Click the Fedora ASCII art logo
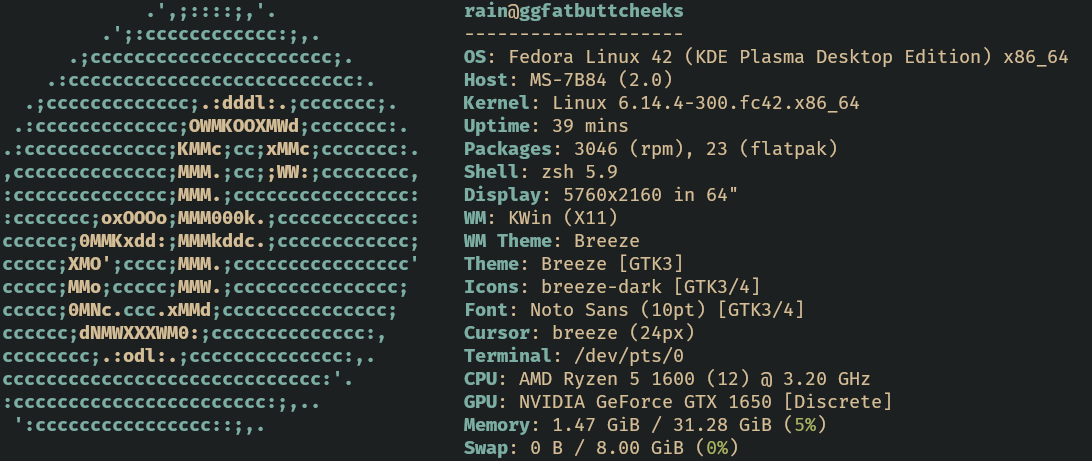1092x461 pixels. click(210, 218)
